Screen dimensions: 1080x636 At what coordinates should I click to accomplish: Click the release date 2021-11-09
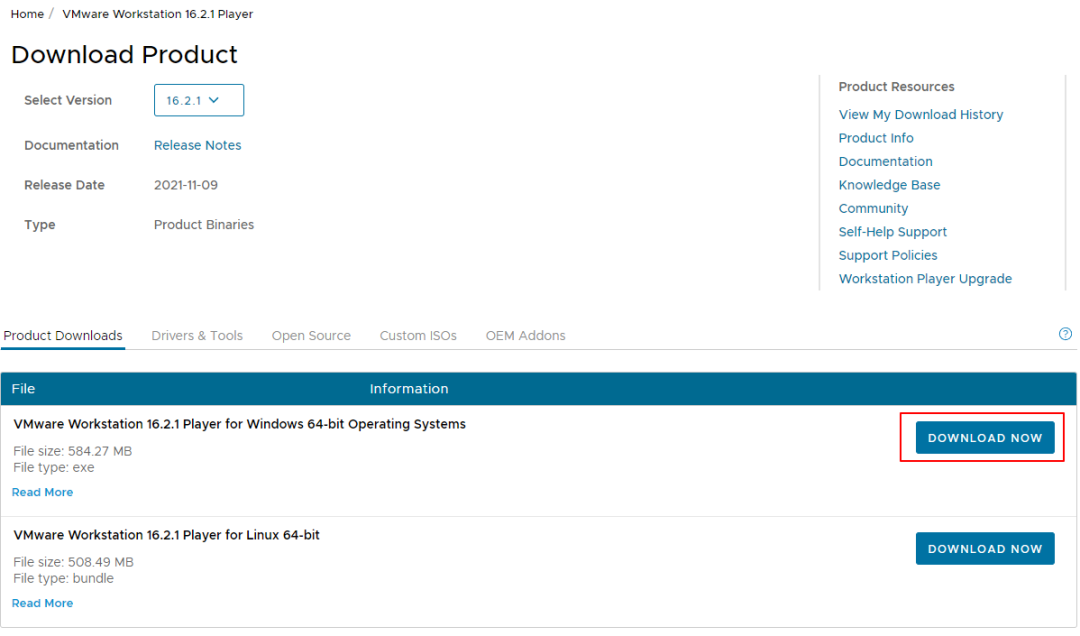click(185, 185)
